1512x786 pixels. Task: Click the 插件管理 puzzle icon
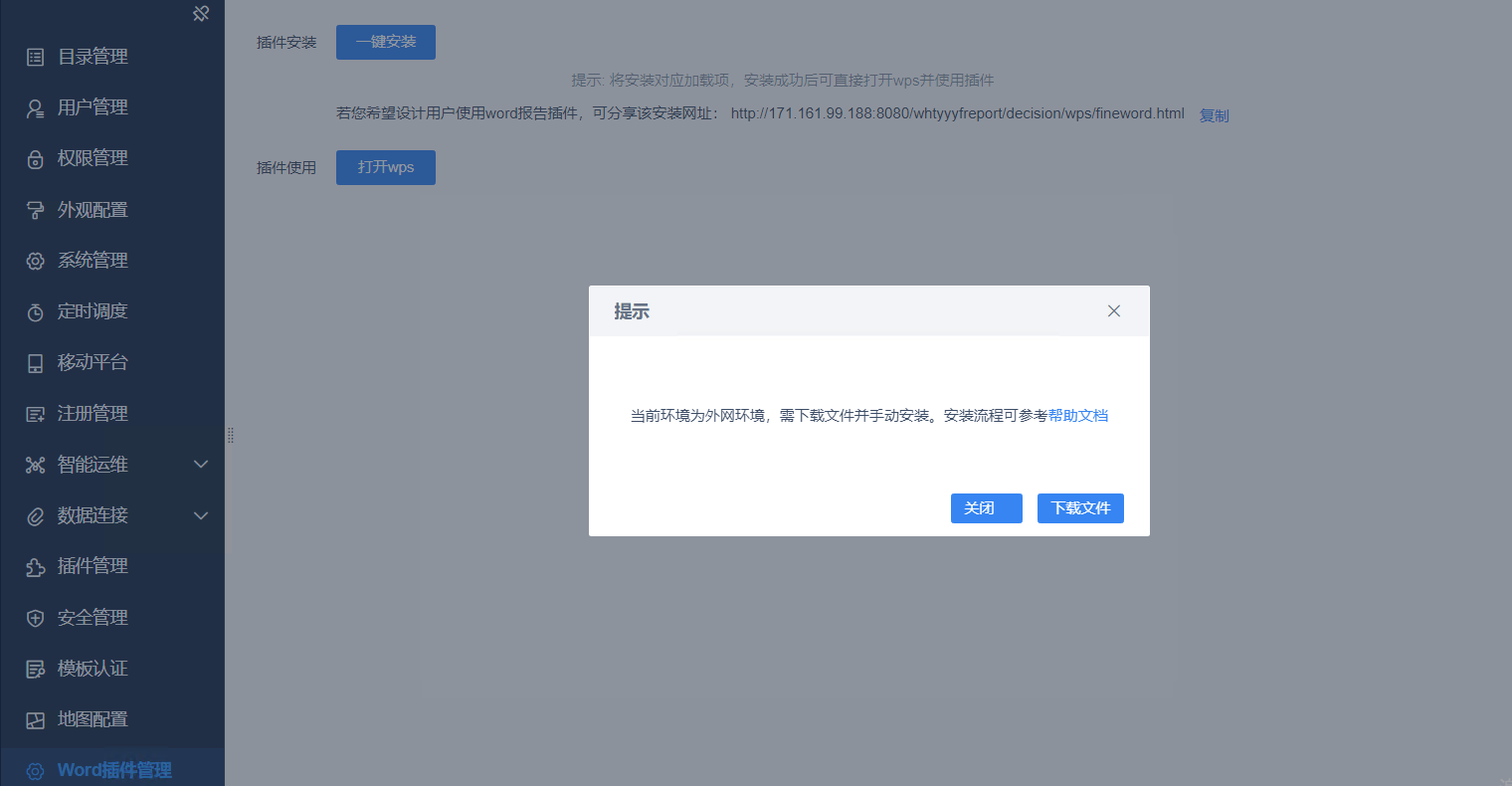(x=35, y=567)
